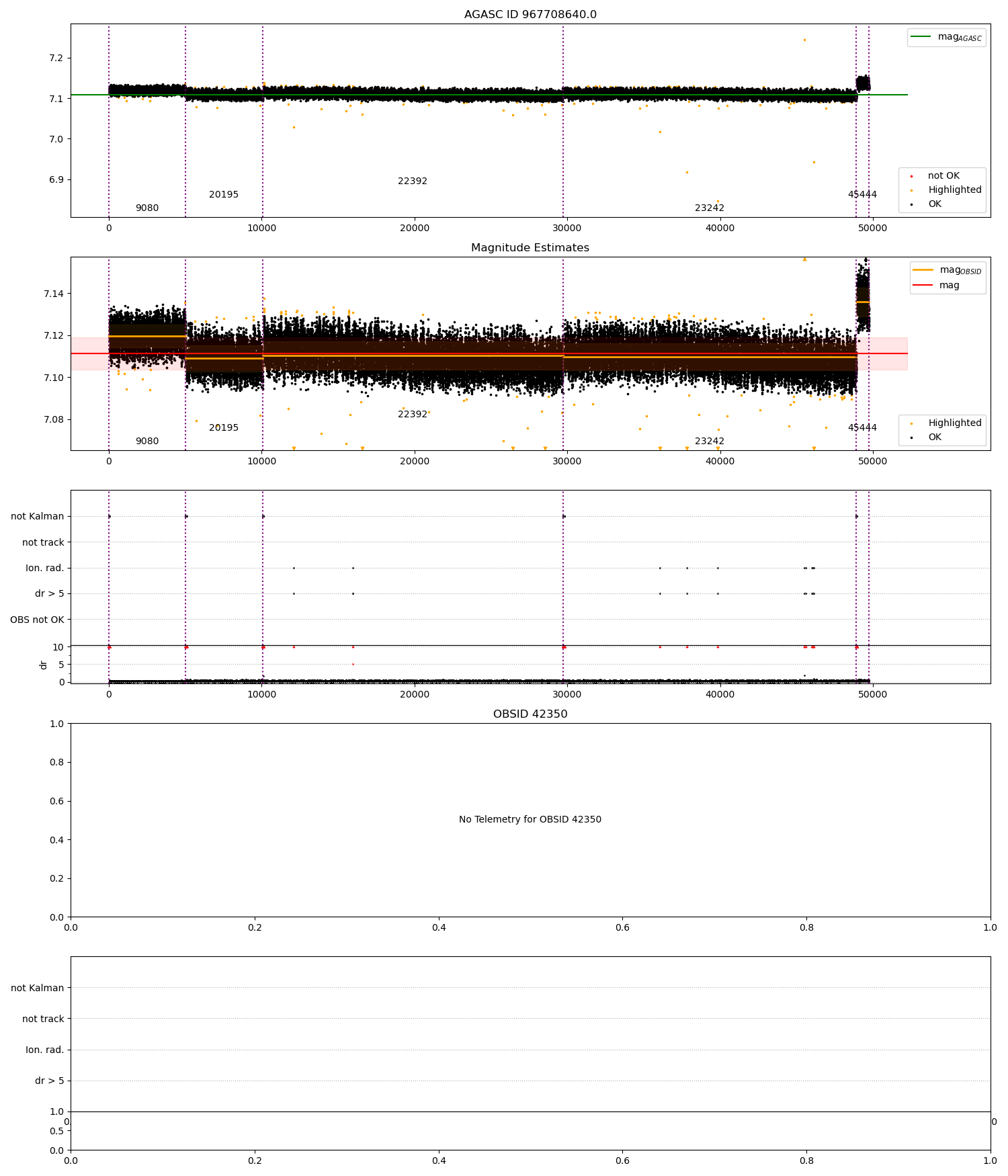Click OBSID label 20195 in the top plot

click(224, 195)
